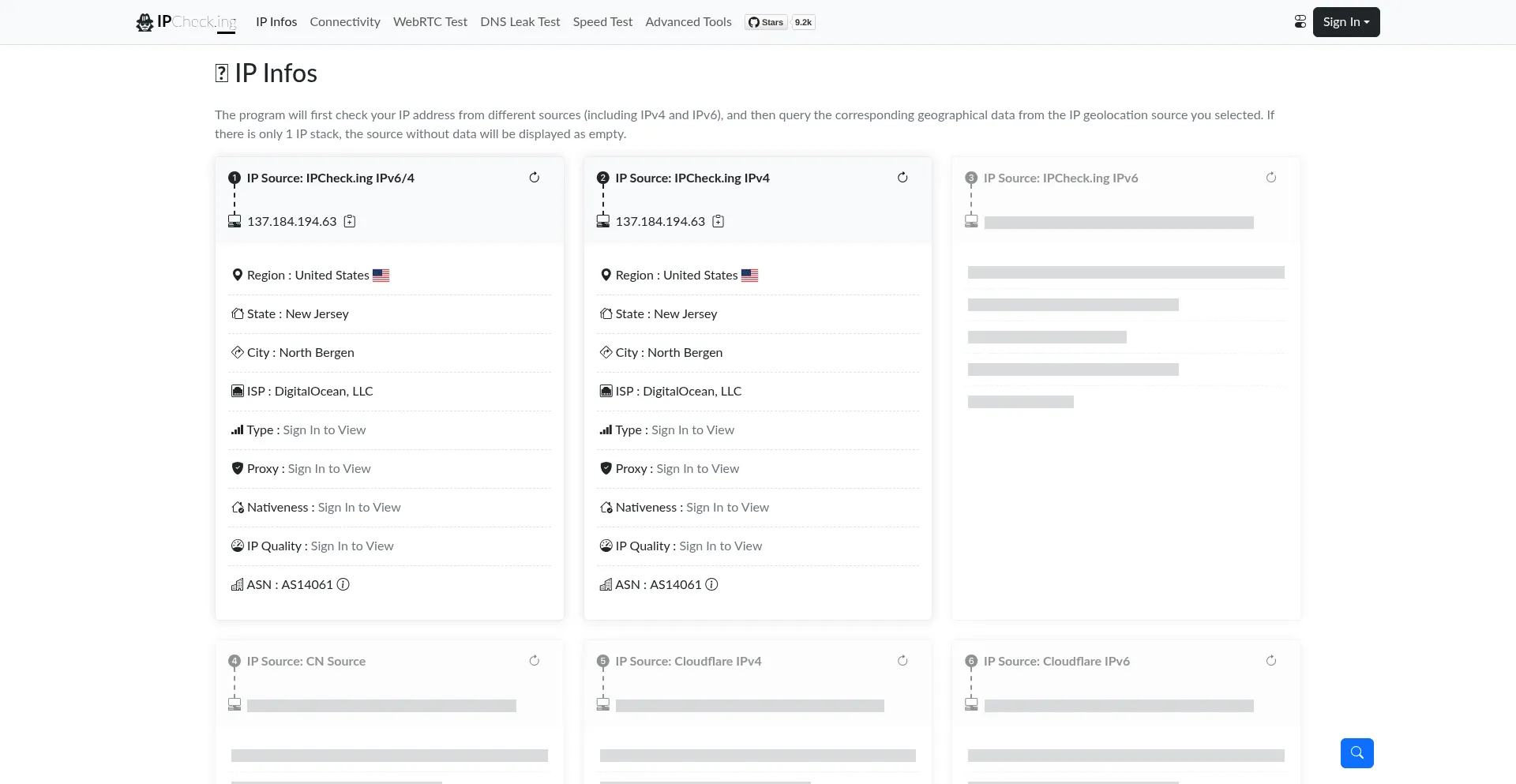Open ASN info icon in first card
This screenshot has height=784, width=1516.
pos(343,585)
